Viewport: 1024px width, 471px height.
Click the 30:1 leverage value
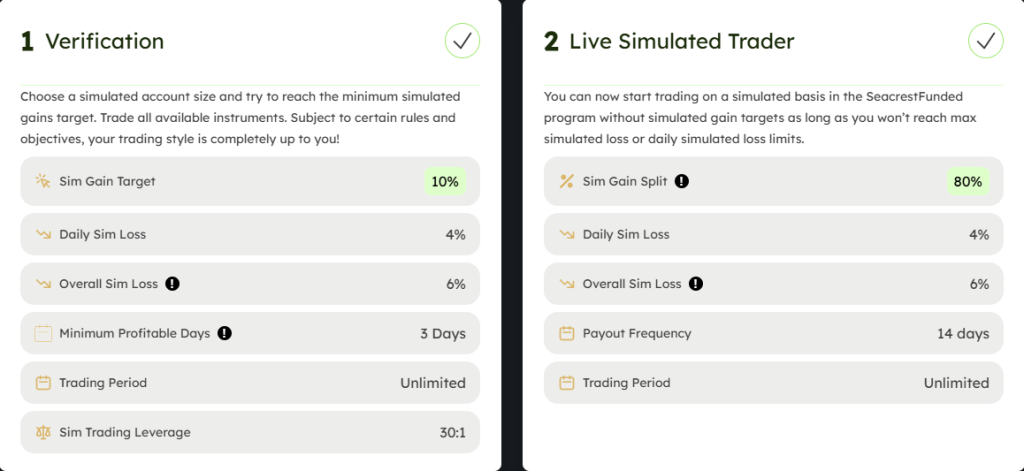tap(453, 432)
